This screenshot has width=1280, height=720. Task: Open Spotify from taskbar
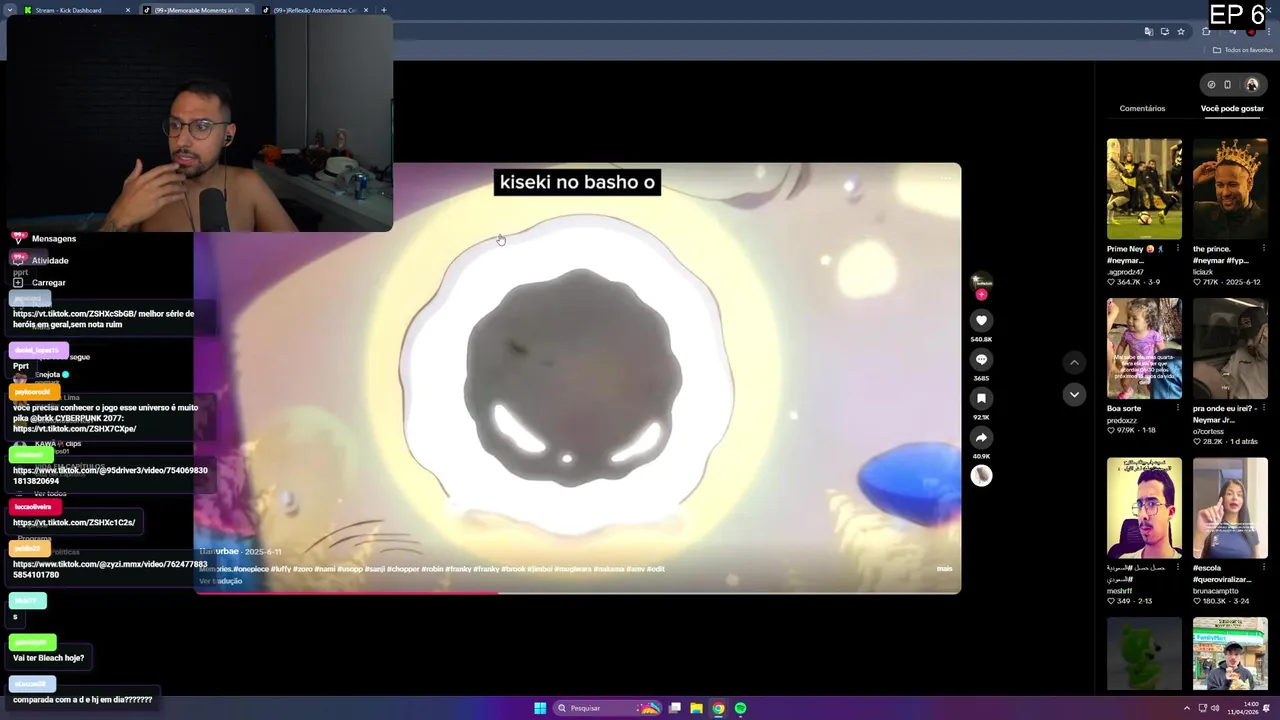click(740, 708)
